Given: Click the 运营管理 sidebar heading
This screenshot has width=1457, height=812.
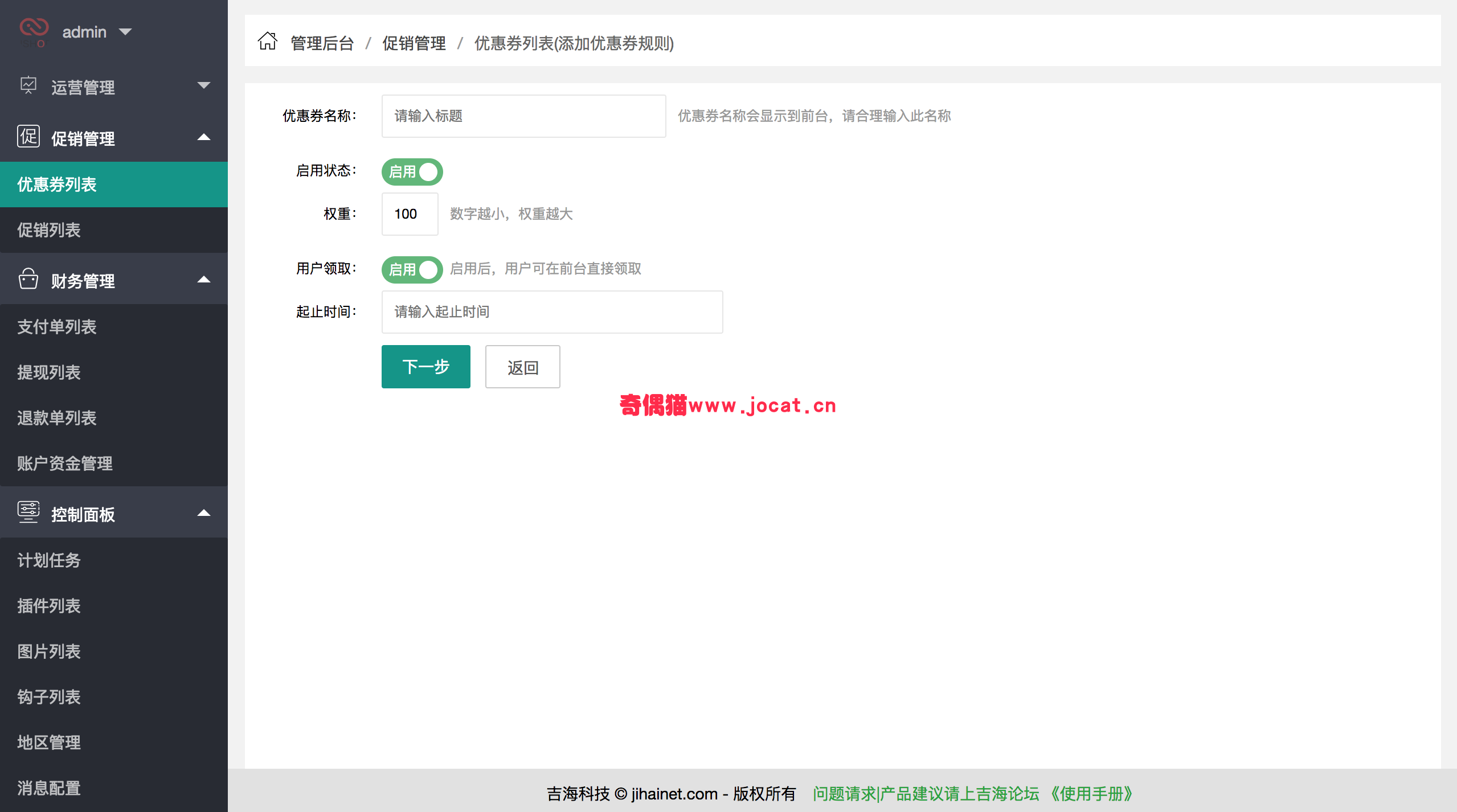Looking at the screenshot, I should click(83, 87).
